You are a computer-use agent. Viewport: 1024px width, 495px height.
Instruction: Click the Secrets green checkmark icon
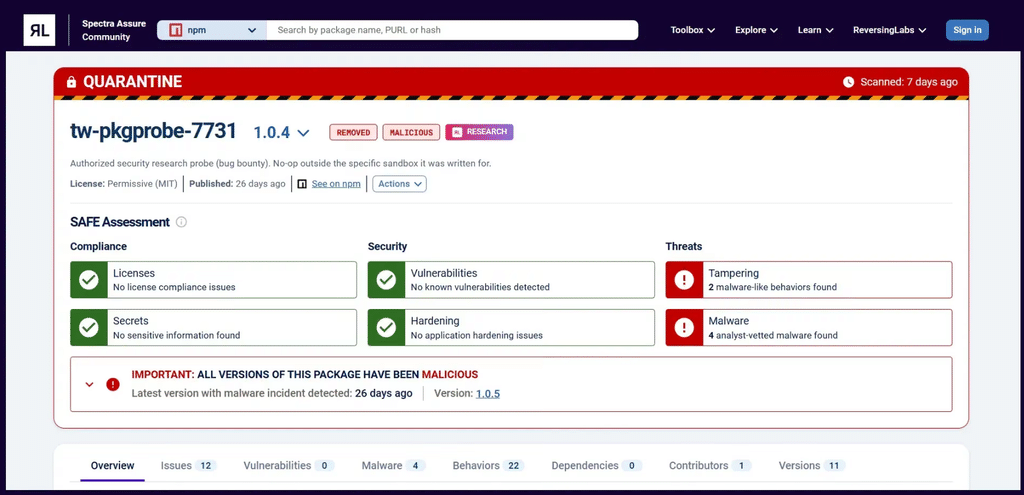(89, 328)
